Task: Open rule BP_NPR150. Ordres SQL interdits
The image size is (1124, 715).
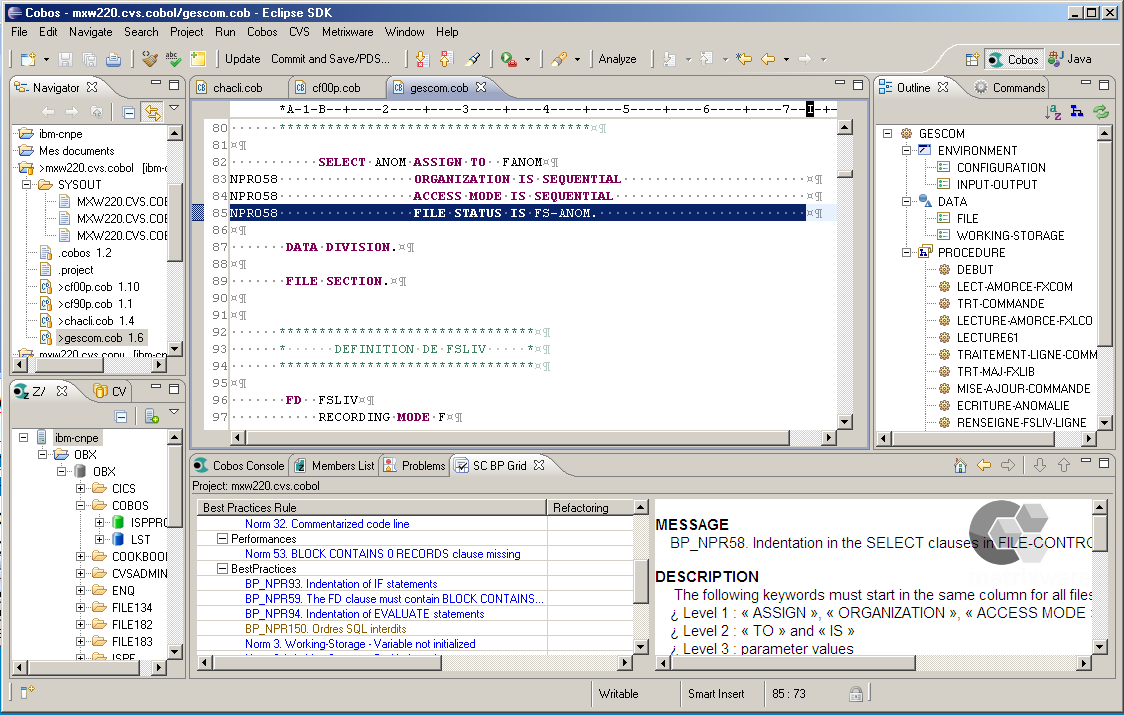Action: click(325, 629)
